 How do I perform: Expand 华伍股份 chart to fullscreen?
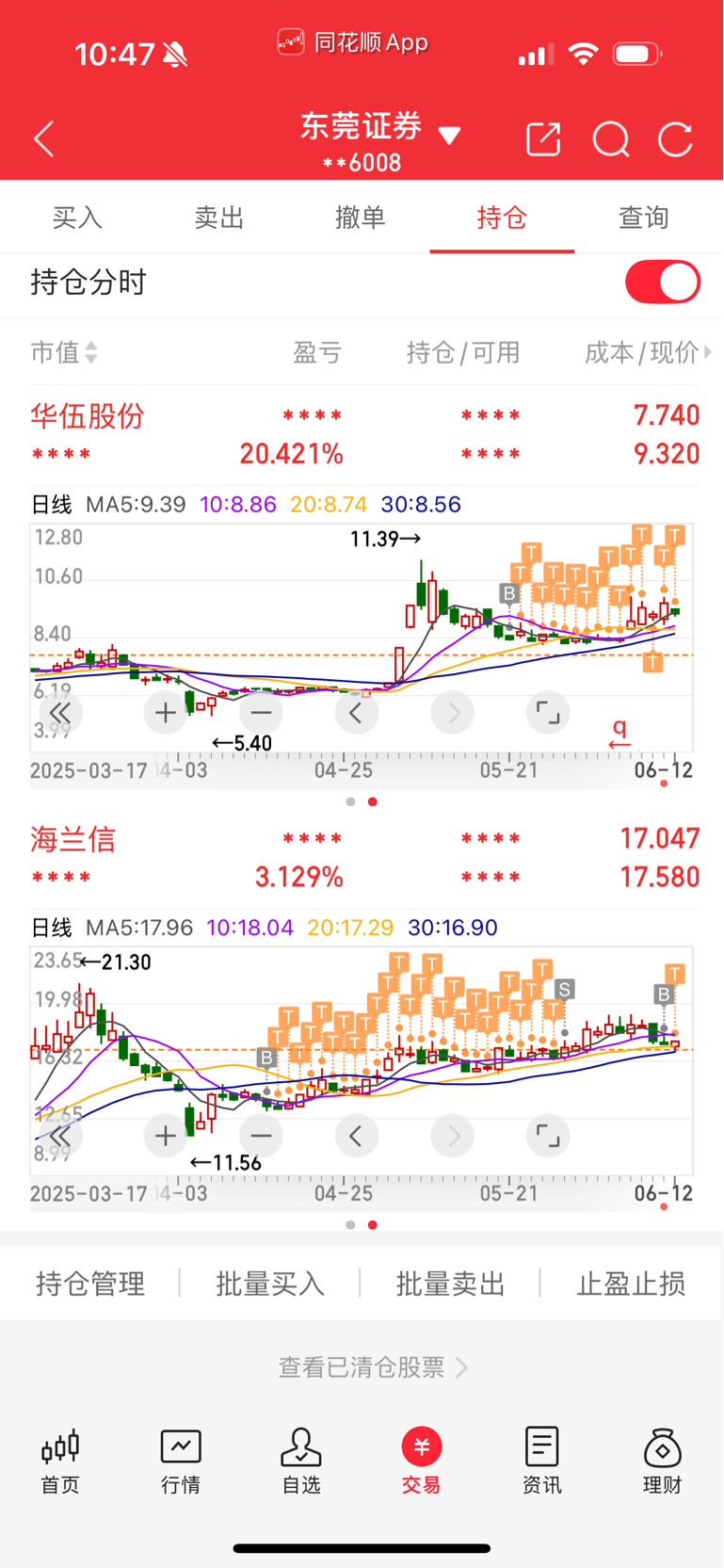click(548, 713)
